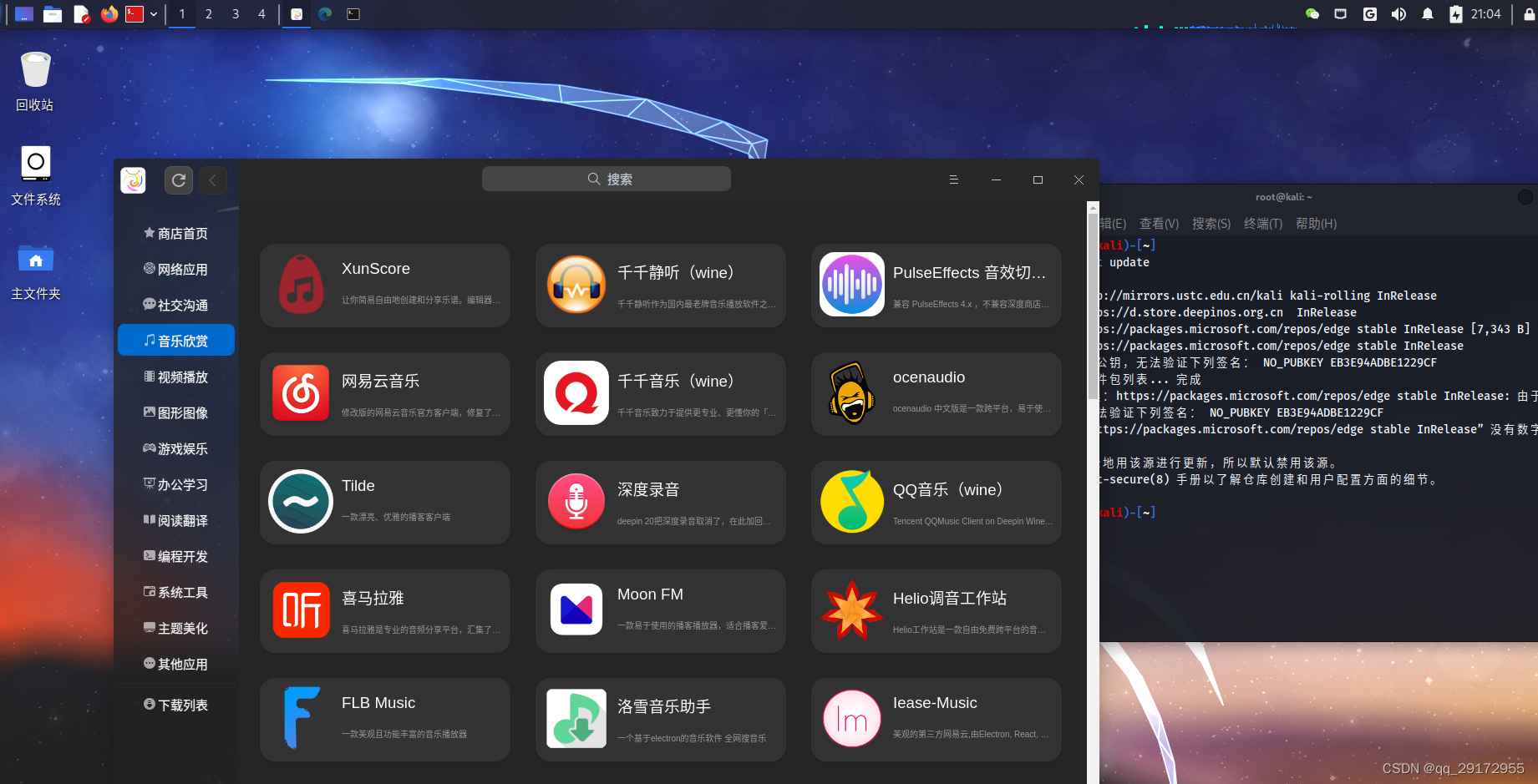Open terminal launcher dropdown arrow in panel

click(x=154, y=14)
